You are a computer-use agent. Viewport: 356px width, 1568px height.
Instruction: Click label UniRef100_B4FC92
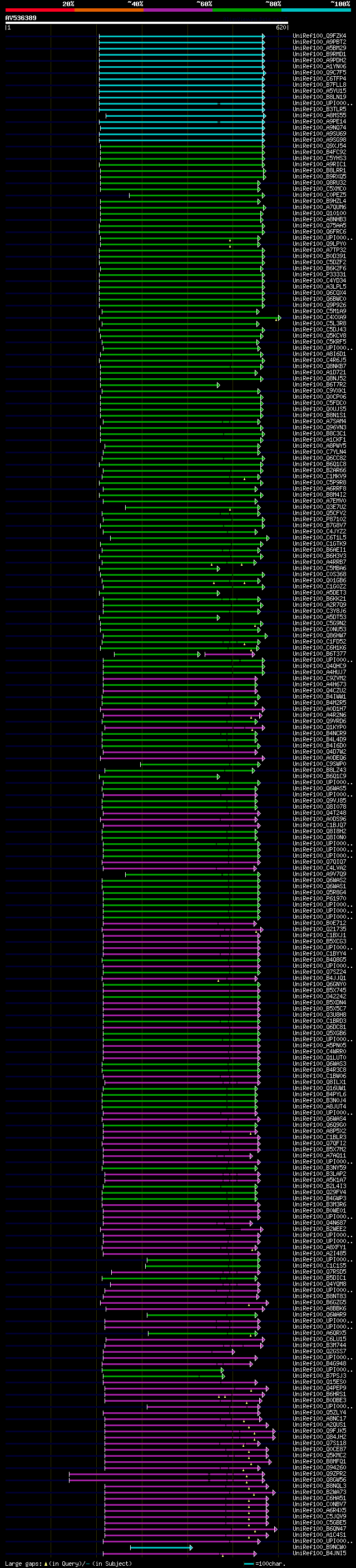click(319, 152)
